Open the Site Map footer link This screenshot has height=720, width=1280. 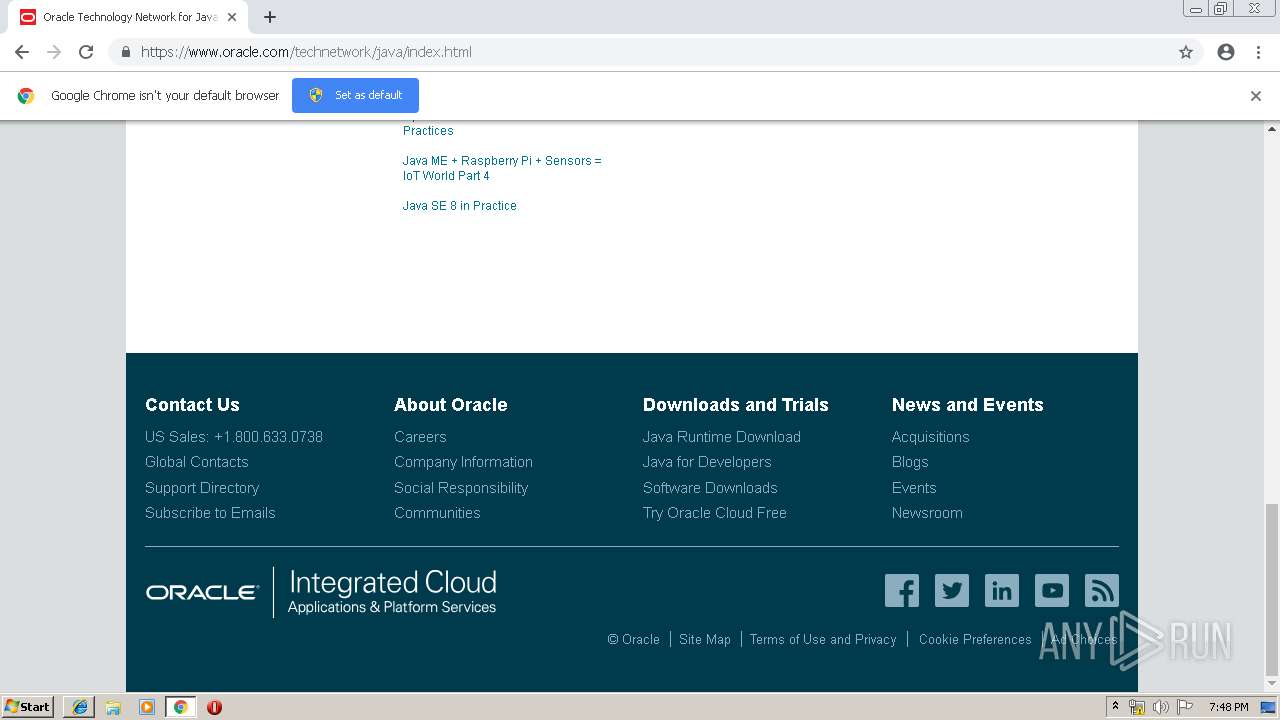(x=705, y=639)
